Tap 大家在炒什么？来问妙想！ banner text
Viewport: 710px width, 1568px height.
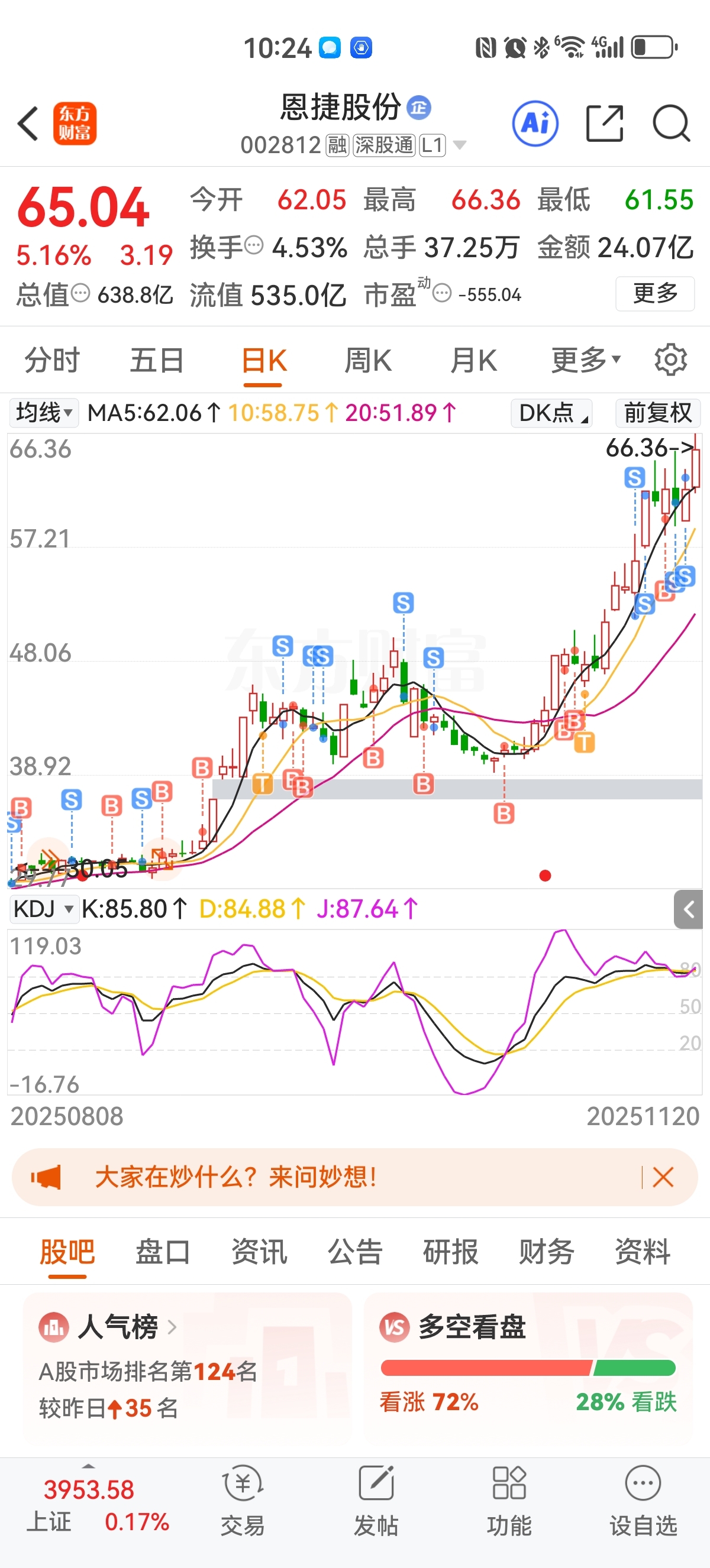[x=235, y=1177]
